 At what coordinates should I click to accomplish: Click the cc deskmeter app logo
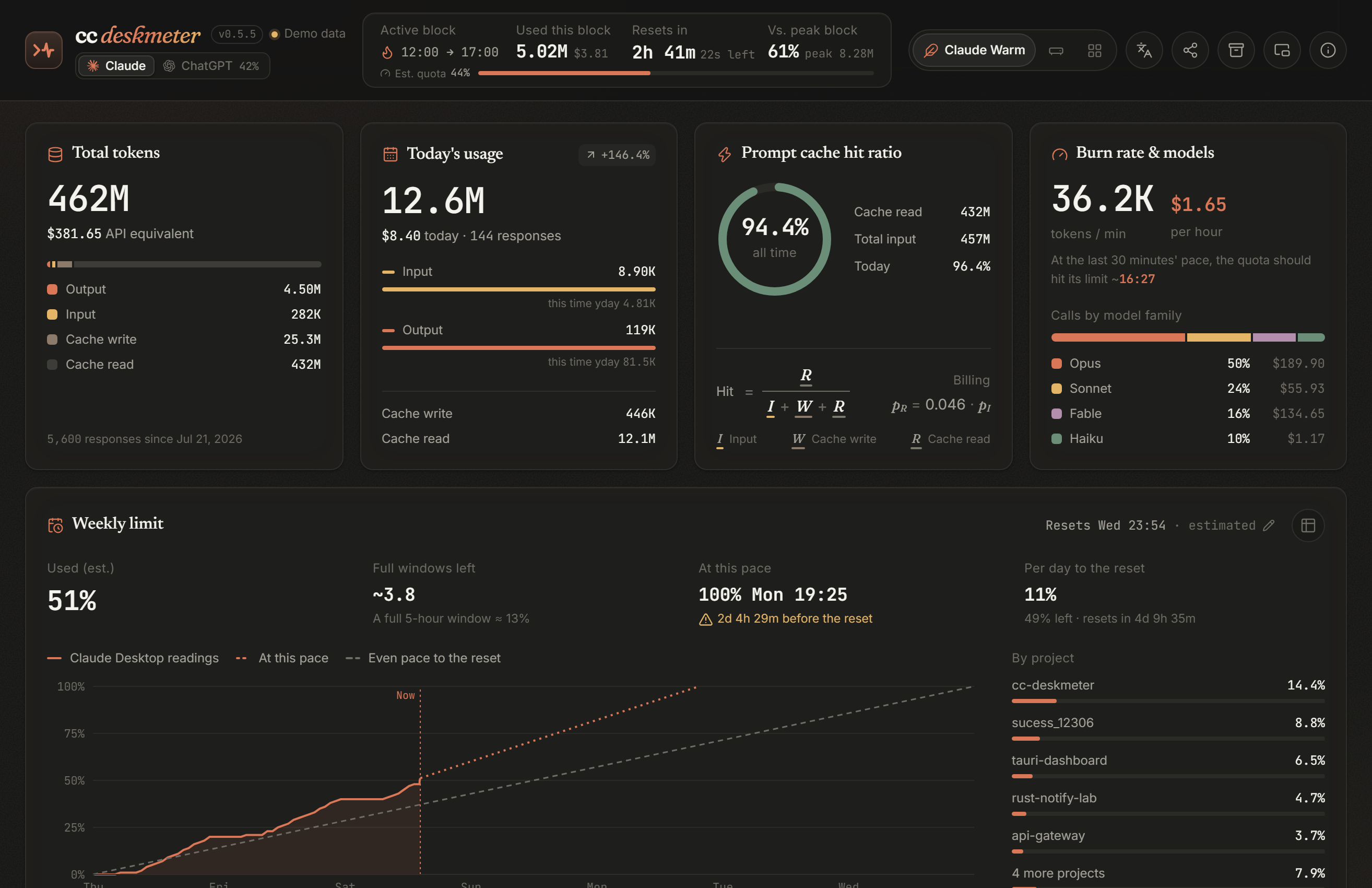pos(44,50)
